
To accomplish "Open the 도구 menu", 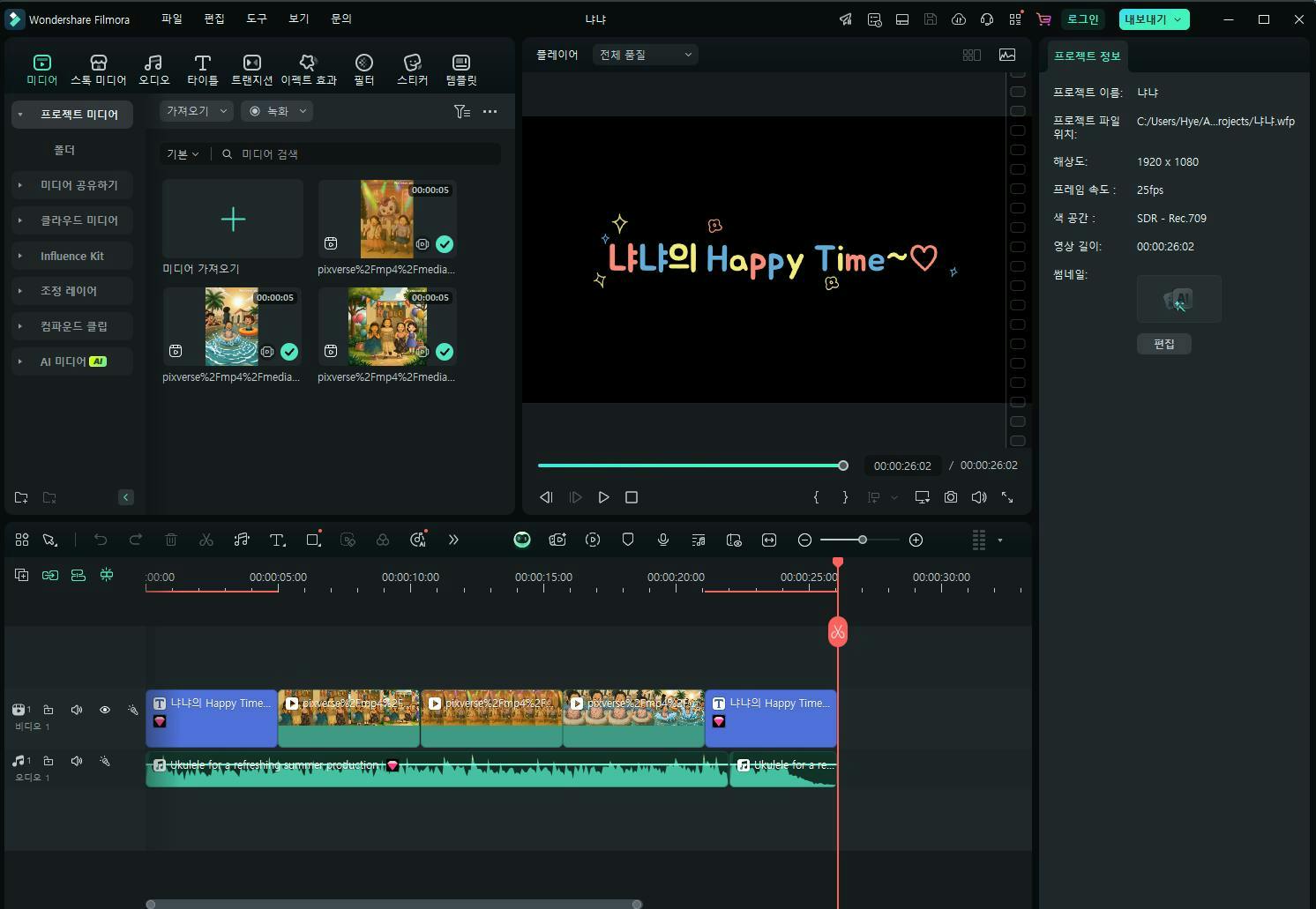I will (x=256, y=19).
